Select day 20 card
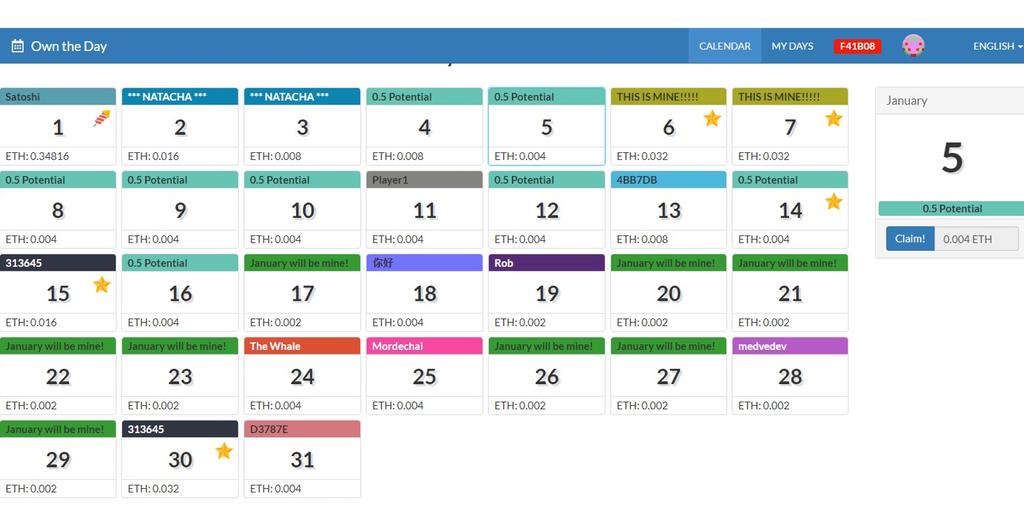Screen dimensions: 1024x512 (669, 293)
